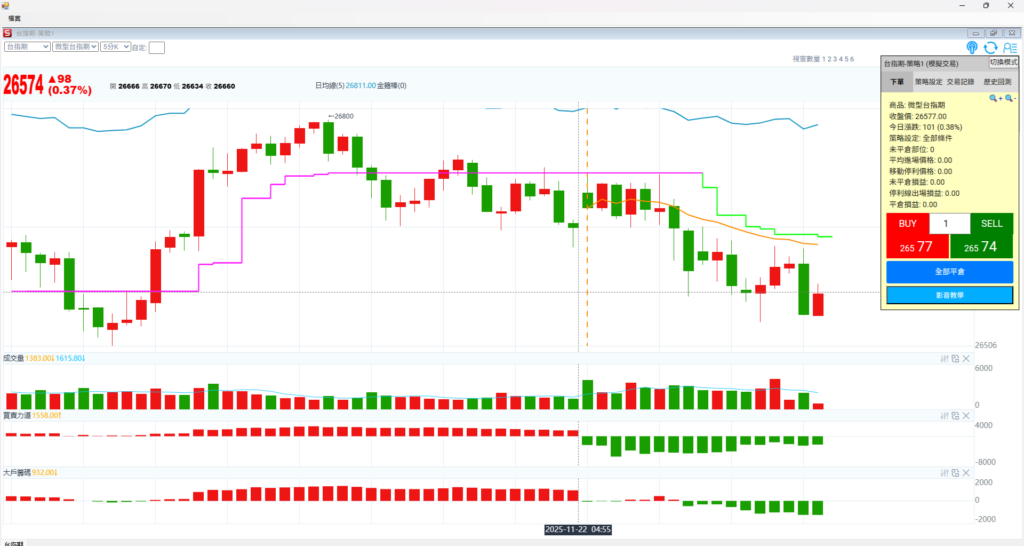Open the 歷史回測 tab
The image size is (1024, 546).
998,82
